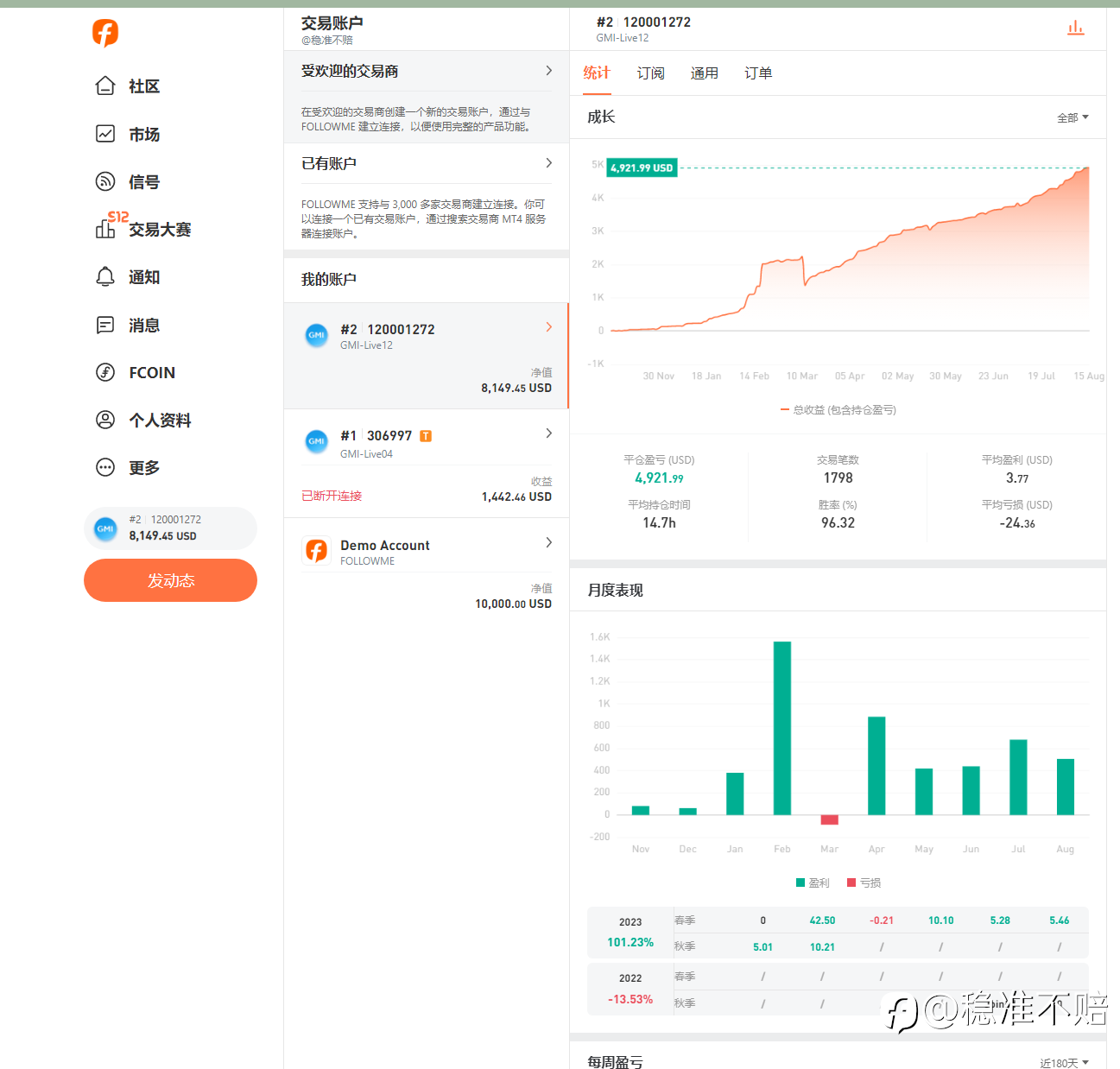Viewport: 1120px width, 1069px height.
Task: Switch to the 订单 tab
Action: coord(758,73)
